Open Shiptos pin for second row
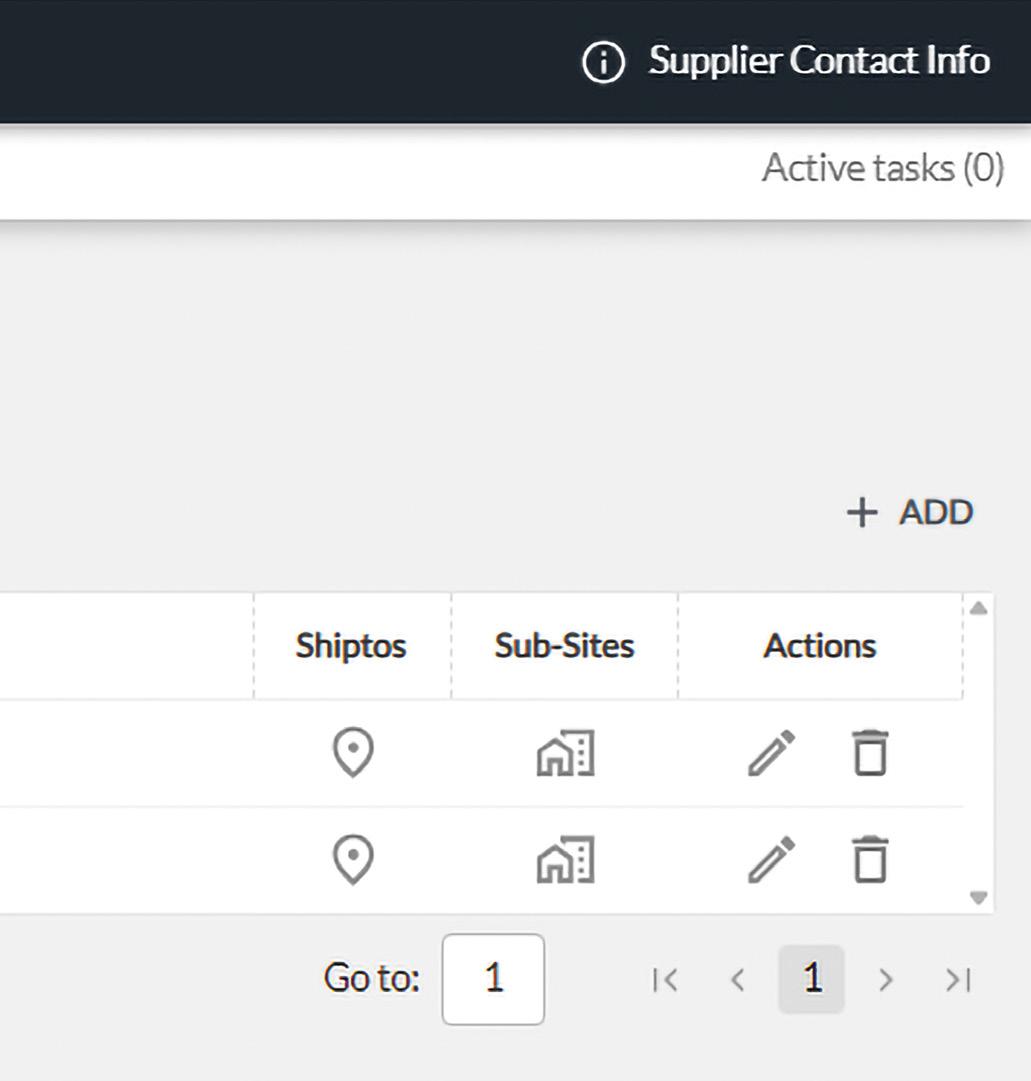This screenshot has height=1081, width=1031. [353, 860]
